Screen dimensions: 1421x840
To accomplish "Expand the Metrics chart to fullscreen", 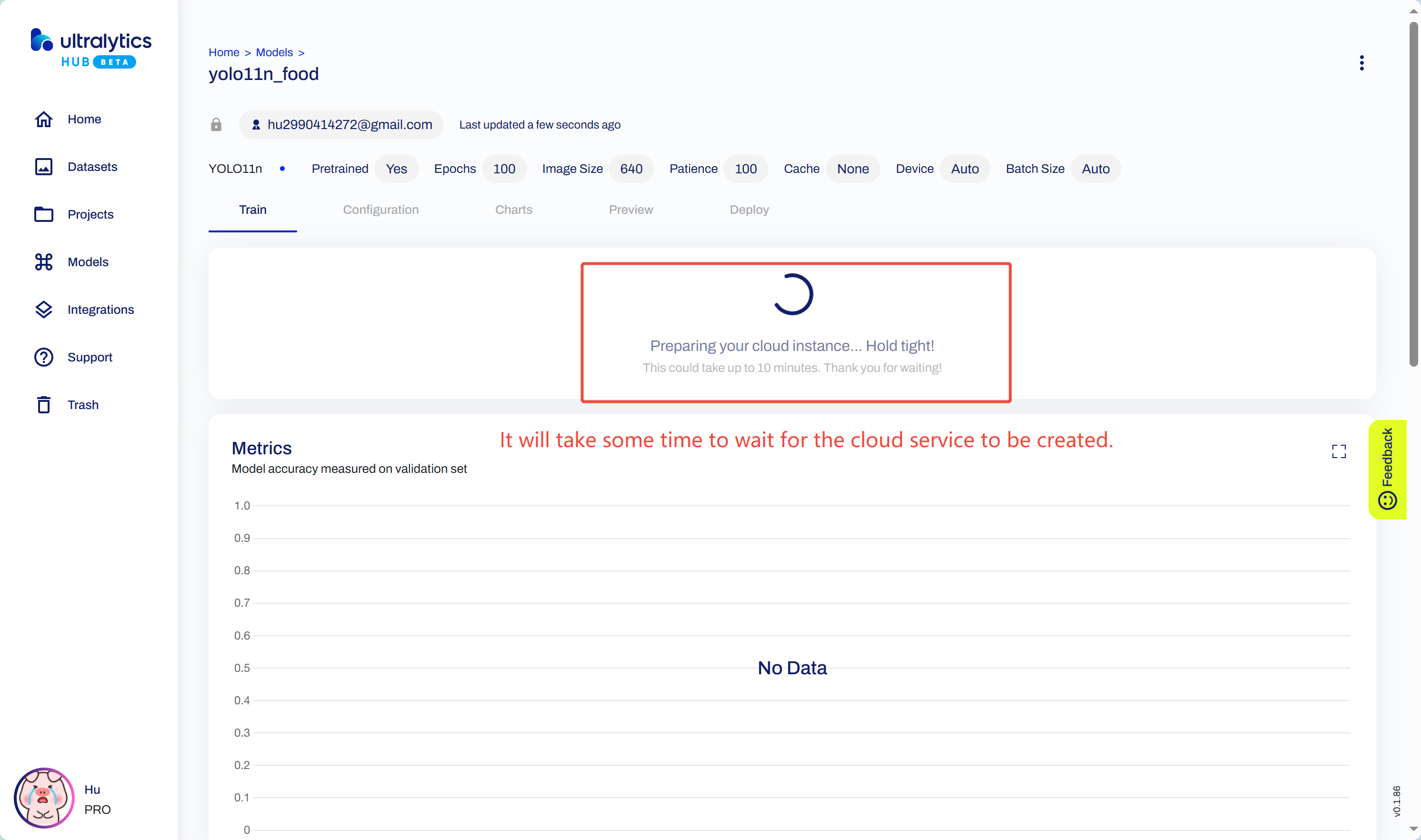I will click(x=1338, y=451).
